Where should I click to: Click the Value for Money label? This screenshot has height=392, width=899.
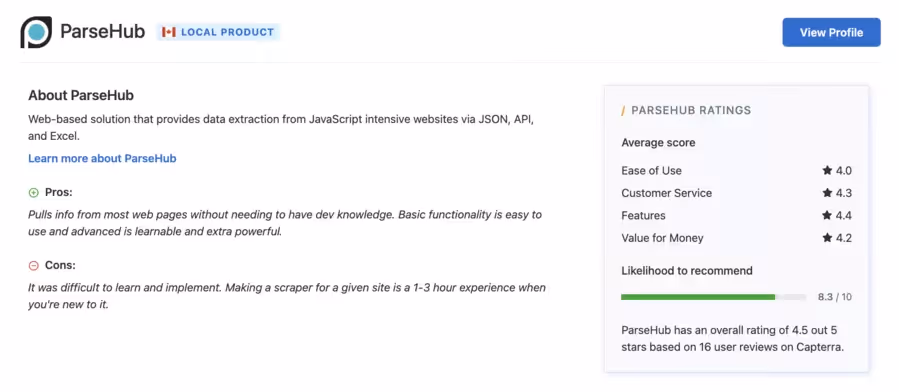662,238
